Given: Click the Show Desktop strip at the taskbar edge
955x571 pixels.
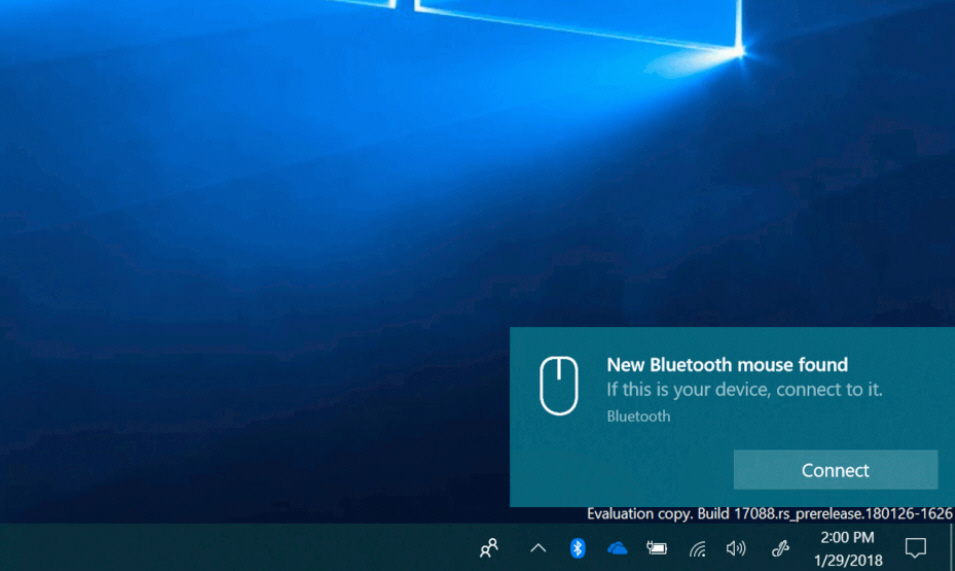Looking at the screenshot, I should point(951,547).
